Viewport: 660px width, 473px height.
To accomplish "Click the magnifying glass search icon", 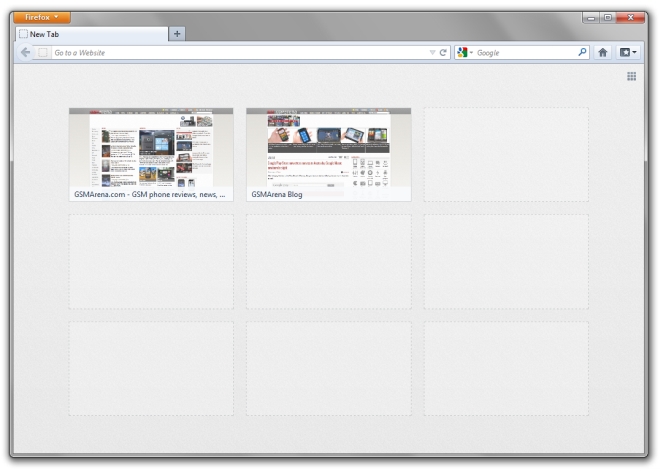I will pos(583,52).
